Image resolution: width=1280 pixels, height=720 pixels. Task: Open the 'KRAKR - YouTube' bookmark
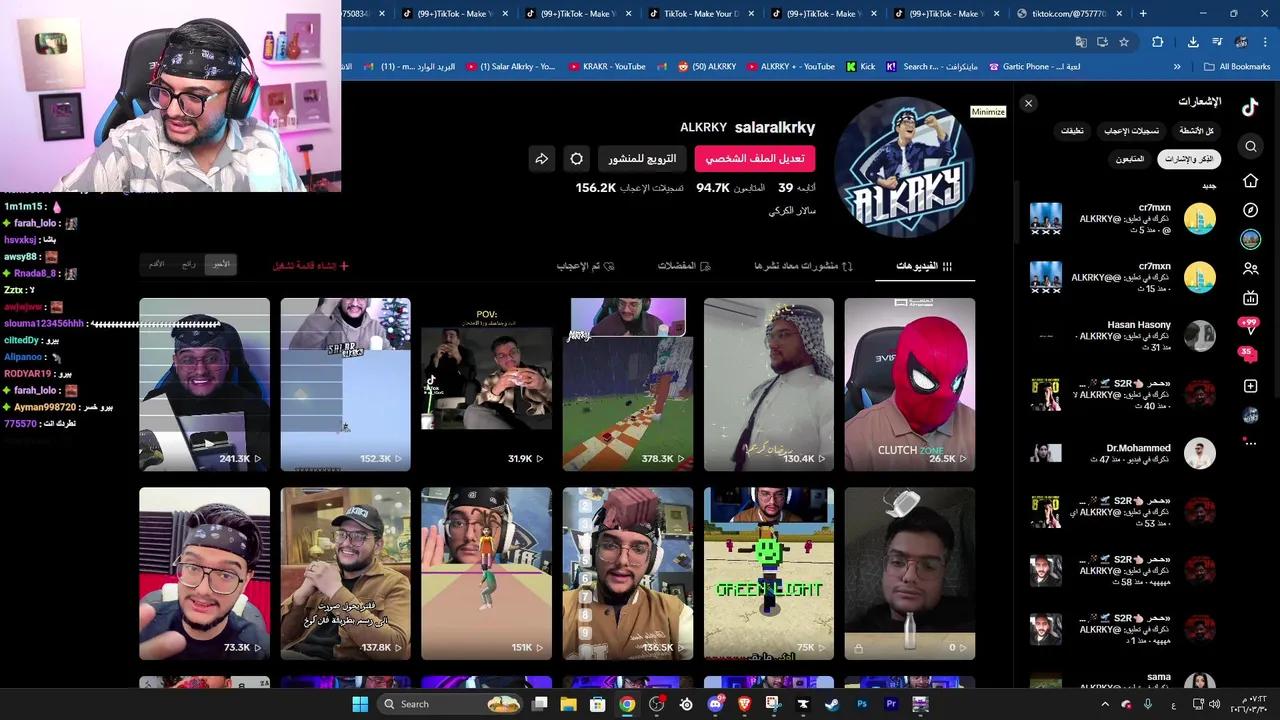click(x=606, y=67)
